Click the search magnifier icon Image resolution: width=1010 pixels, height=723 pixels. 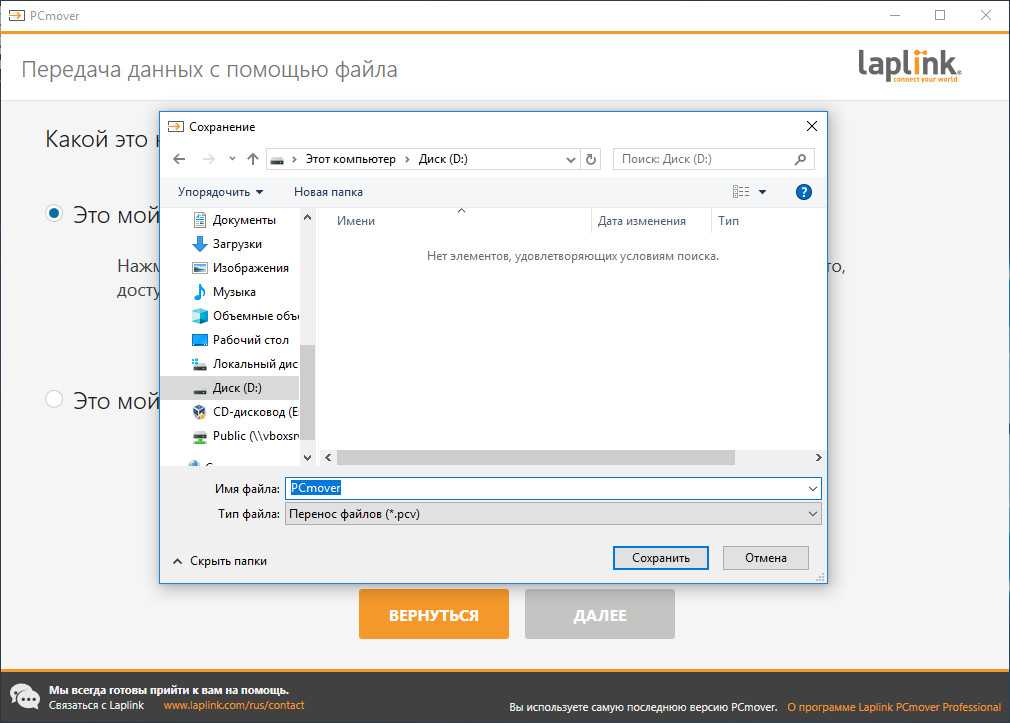tap(800, 159)
